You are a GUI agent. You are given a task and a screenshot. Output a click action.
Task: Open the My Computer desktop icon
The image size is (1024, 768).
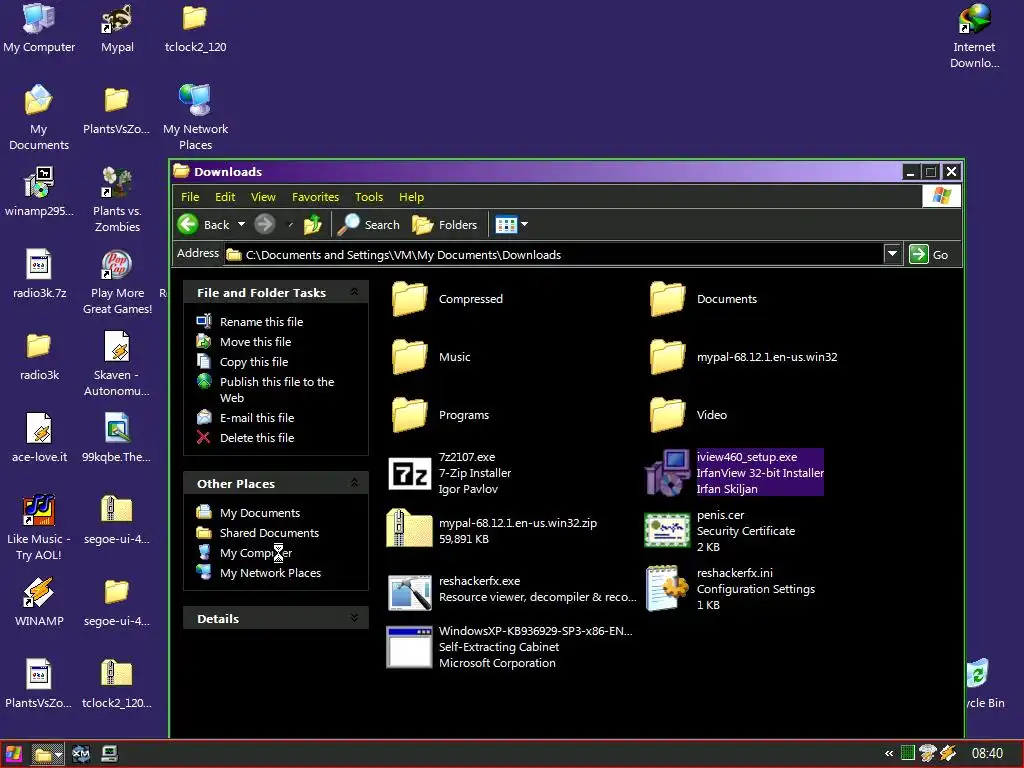39,29
